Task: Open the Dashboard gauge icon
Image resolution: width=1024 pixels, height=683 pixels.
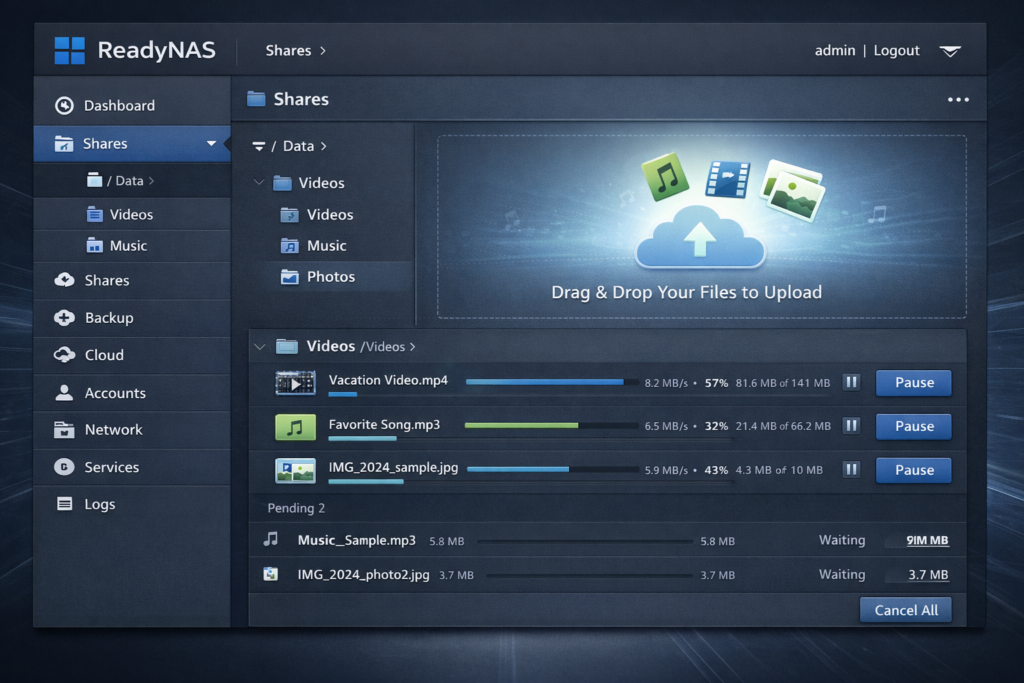Action: coord(65,105)
